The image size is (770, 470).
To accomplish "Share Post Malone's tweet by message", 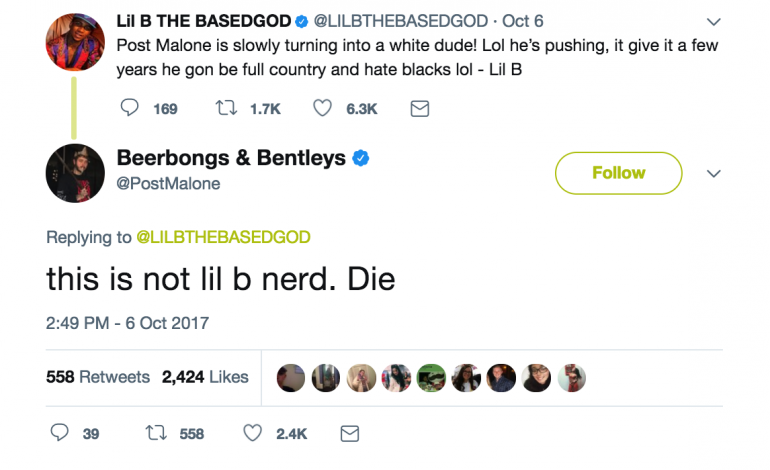I will (350, 433).
